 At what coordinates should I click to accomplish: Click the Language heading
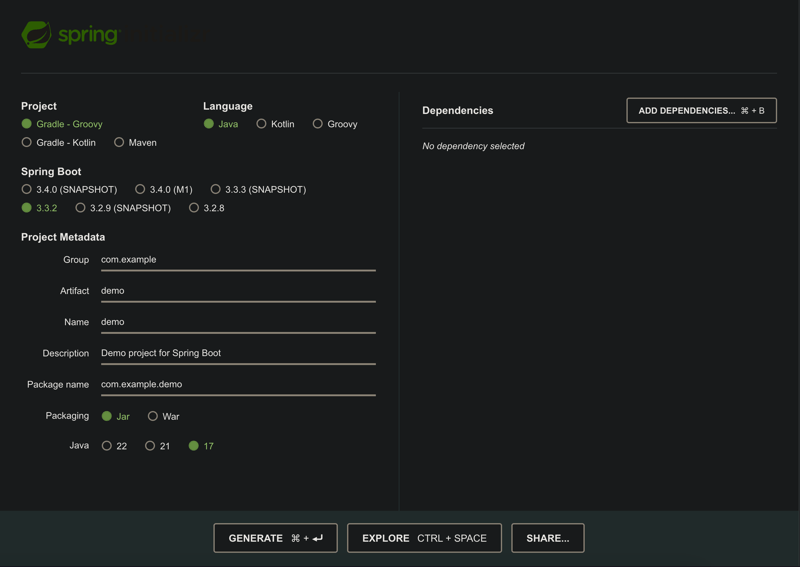tap(228, 106)
